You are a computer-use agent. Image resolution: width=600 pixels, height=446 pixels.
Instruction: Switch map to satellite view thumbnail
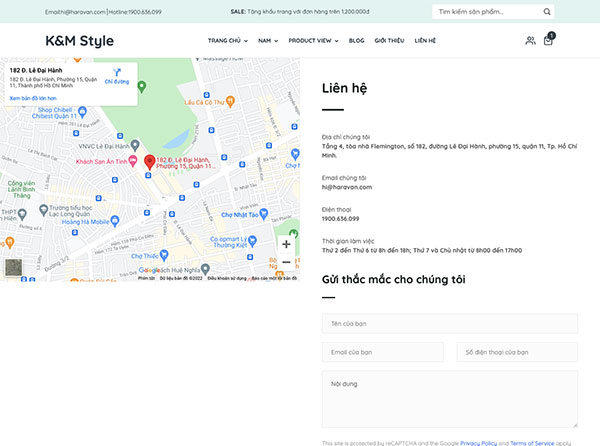tap(13, 267)
